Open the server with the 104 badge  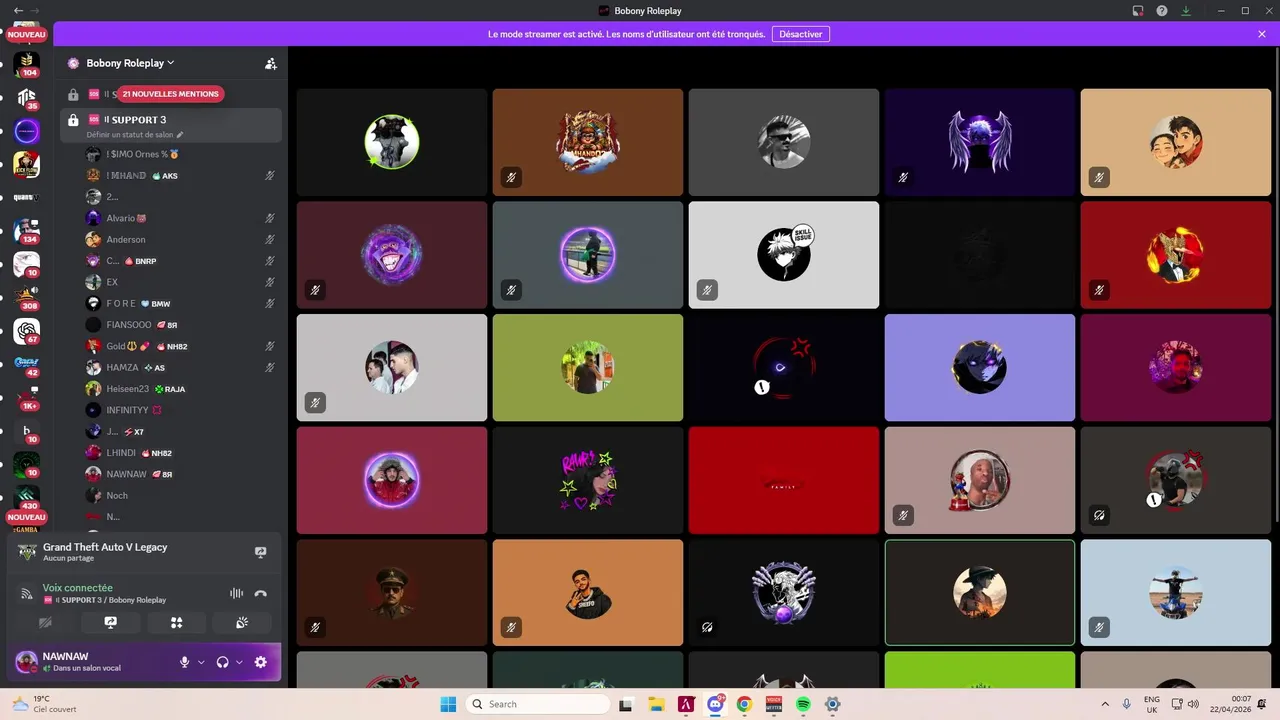click(27, 63)
